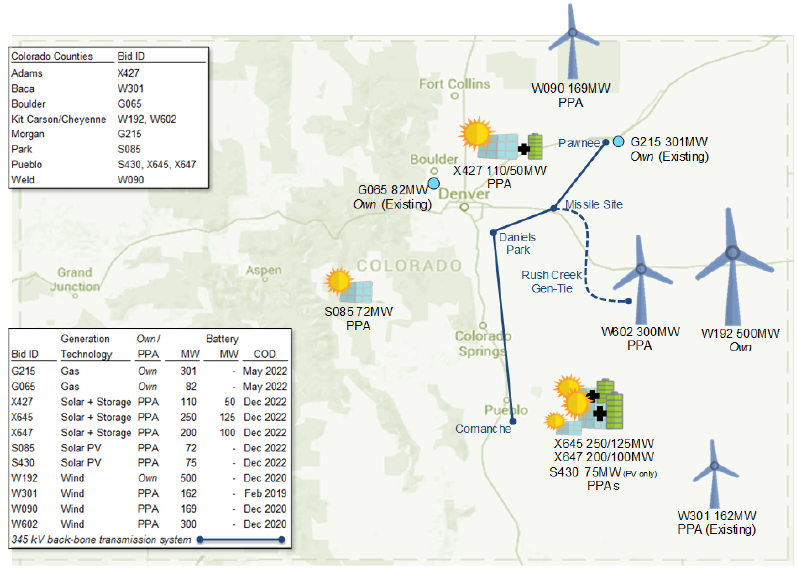Click the W090 wind turbine icon
The height and width of the screenshot is (569, 797).
click(573, 41)
